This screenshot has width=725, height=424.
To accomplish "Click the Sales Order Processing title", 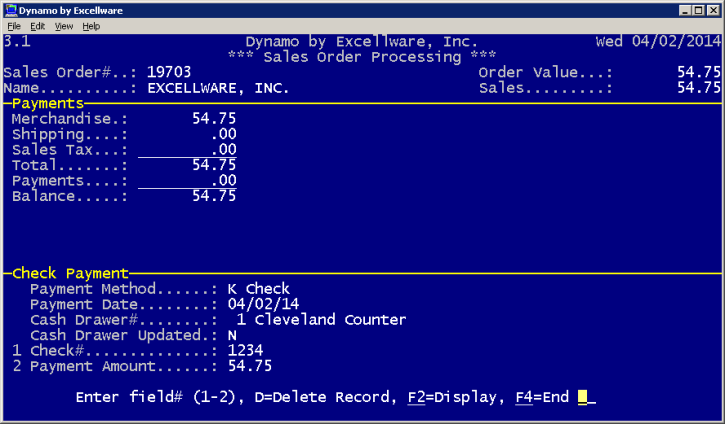I will (x=362, y=57).
